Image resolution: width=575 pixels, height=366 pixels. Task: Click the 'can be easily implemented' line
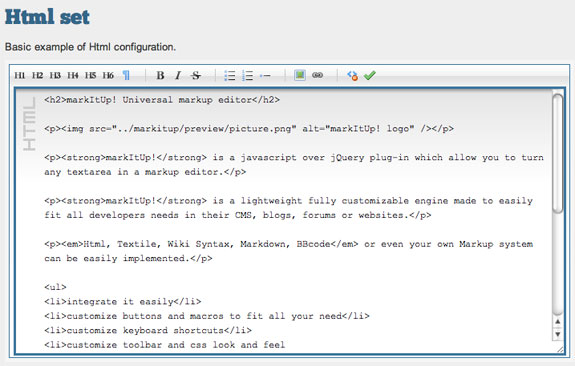coord(128,259)
